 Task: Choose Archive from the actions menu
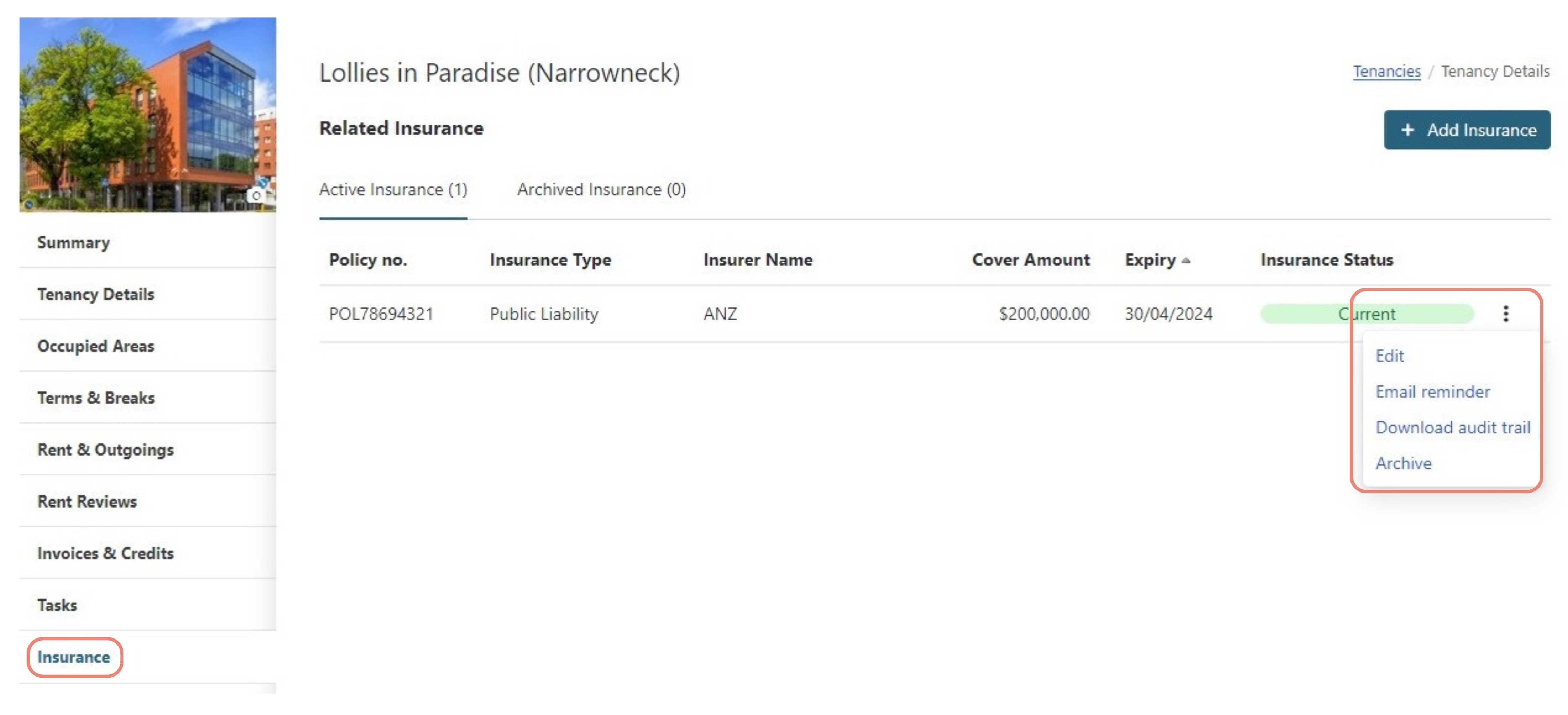tap(1403, 463)
